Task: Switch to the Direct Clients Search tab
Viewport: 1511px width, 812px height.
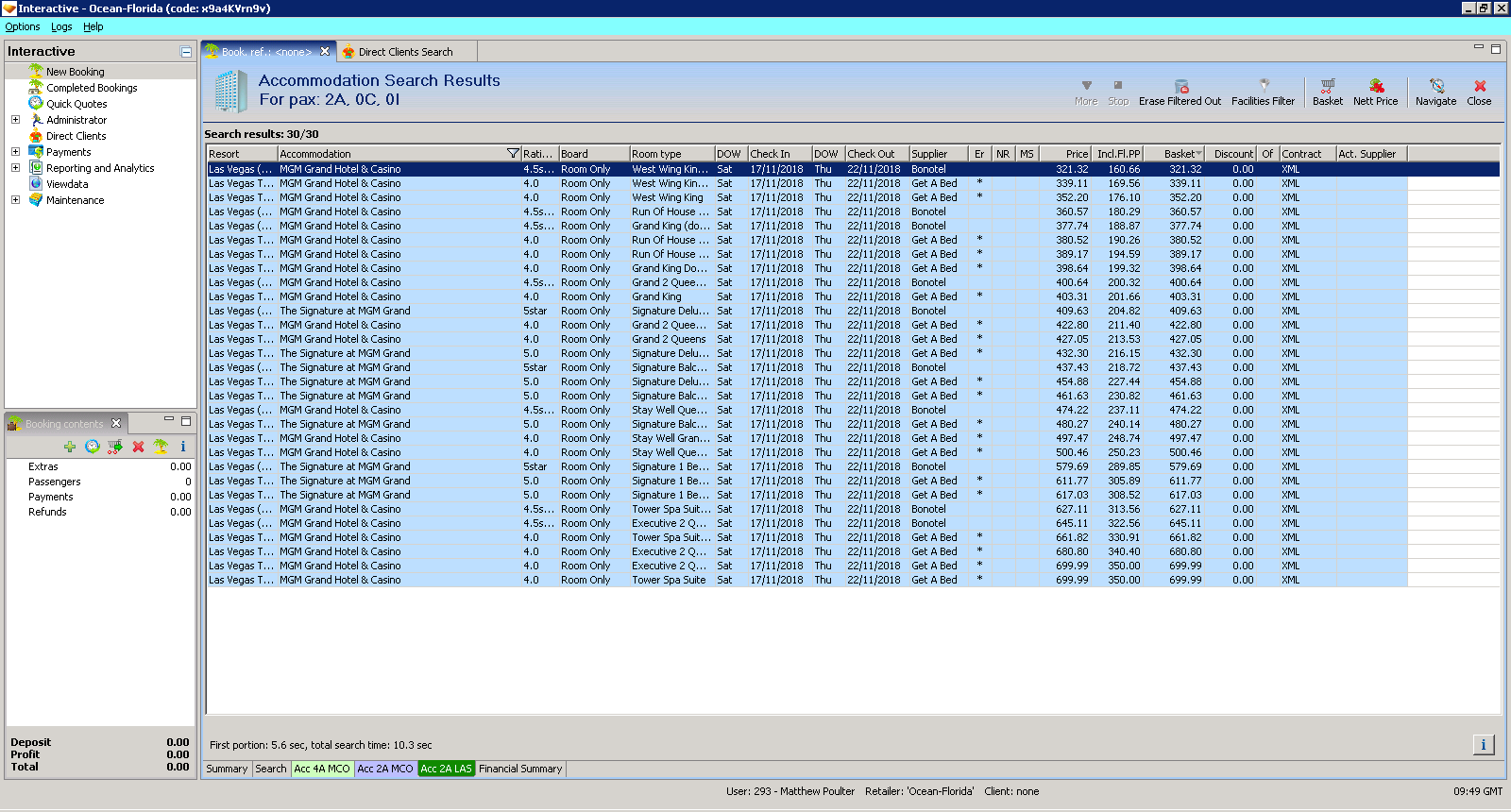Action: coord(406,52)
